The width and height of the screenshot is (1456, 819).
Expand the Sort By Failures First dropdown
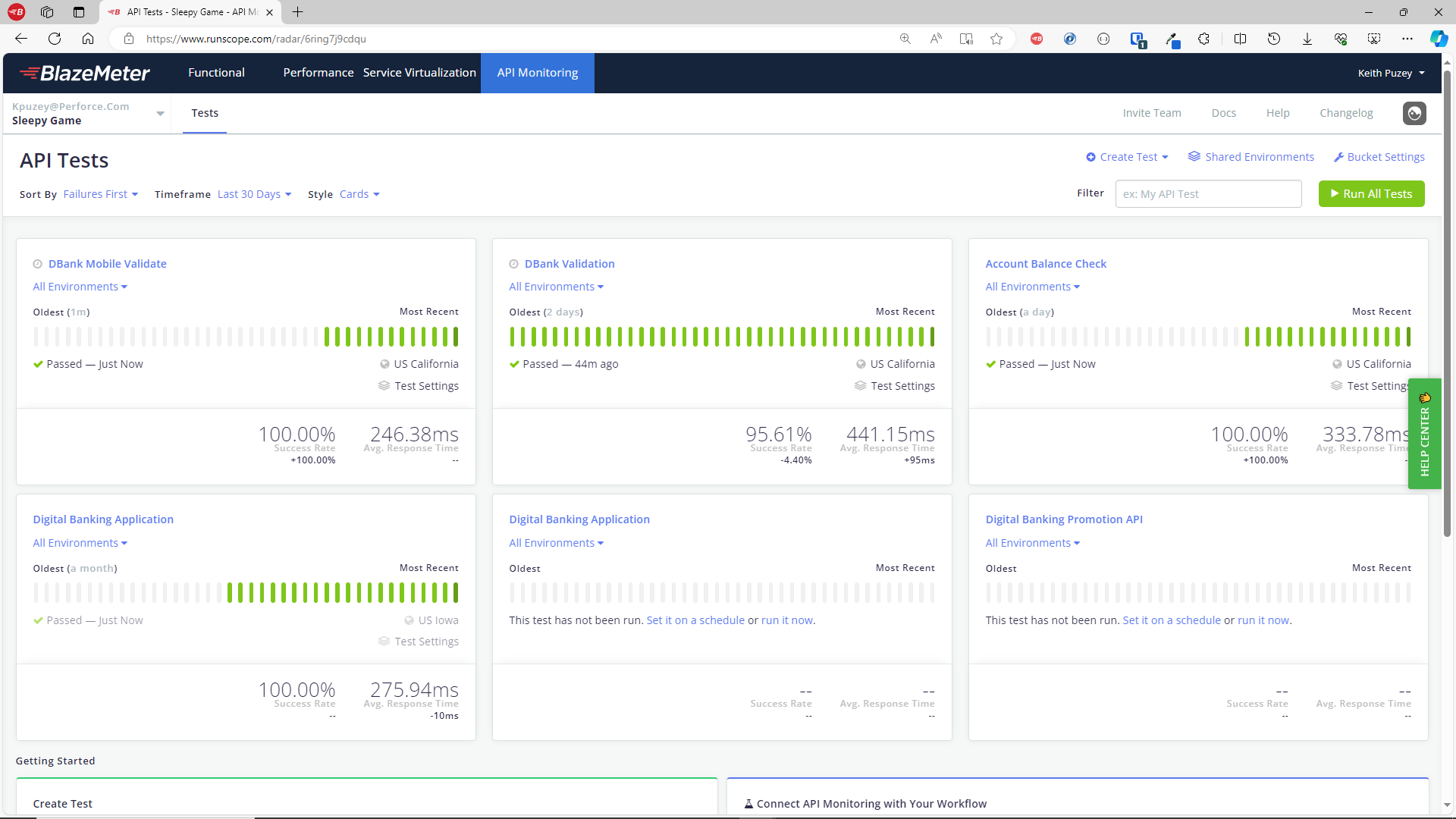100,194
